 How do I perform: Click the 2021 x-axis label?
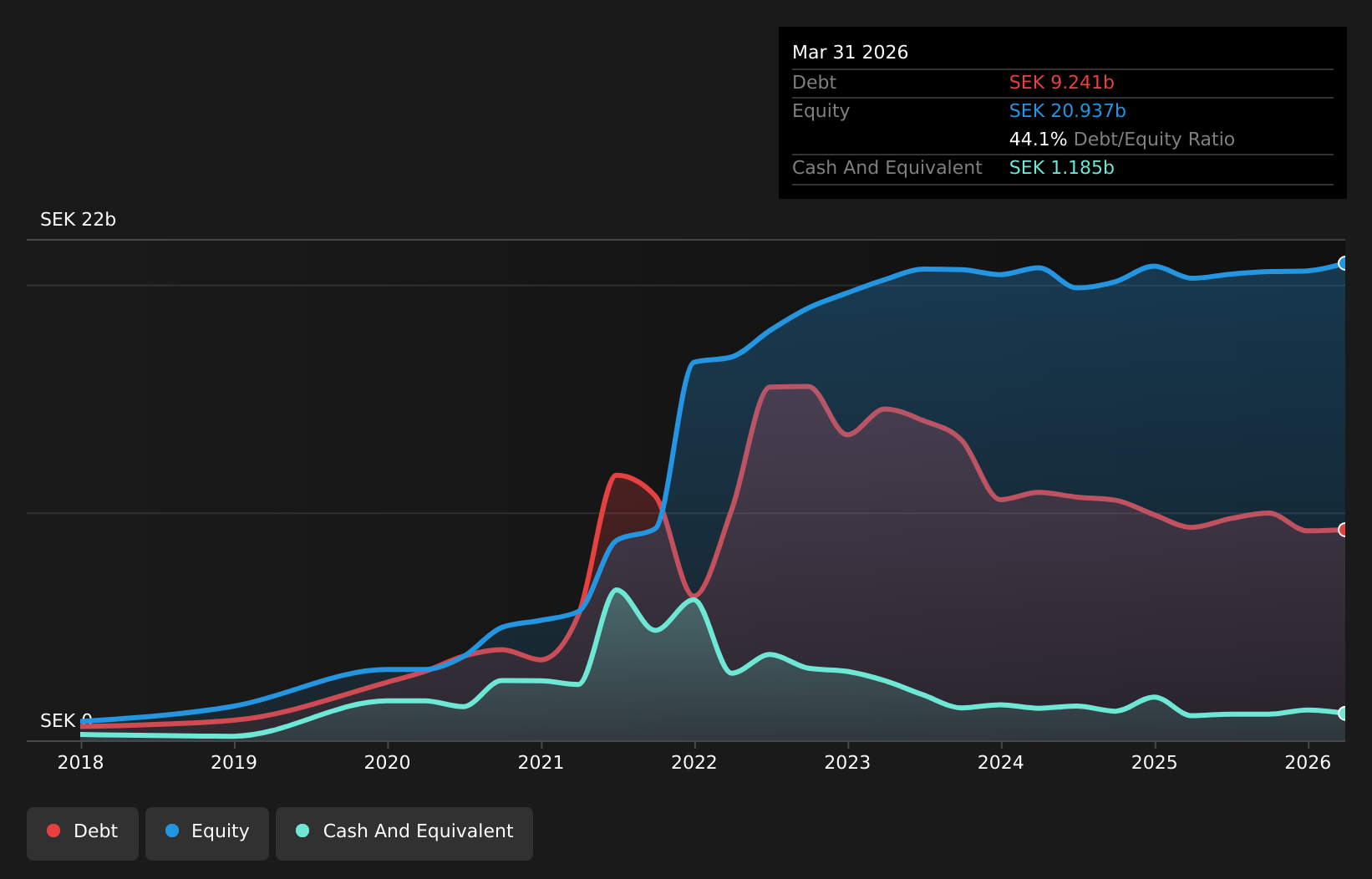coord(541,762)
